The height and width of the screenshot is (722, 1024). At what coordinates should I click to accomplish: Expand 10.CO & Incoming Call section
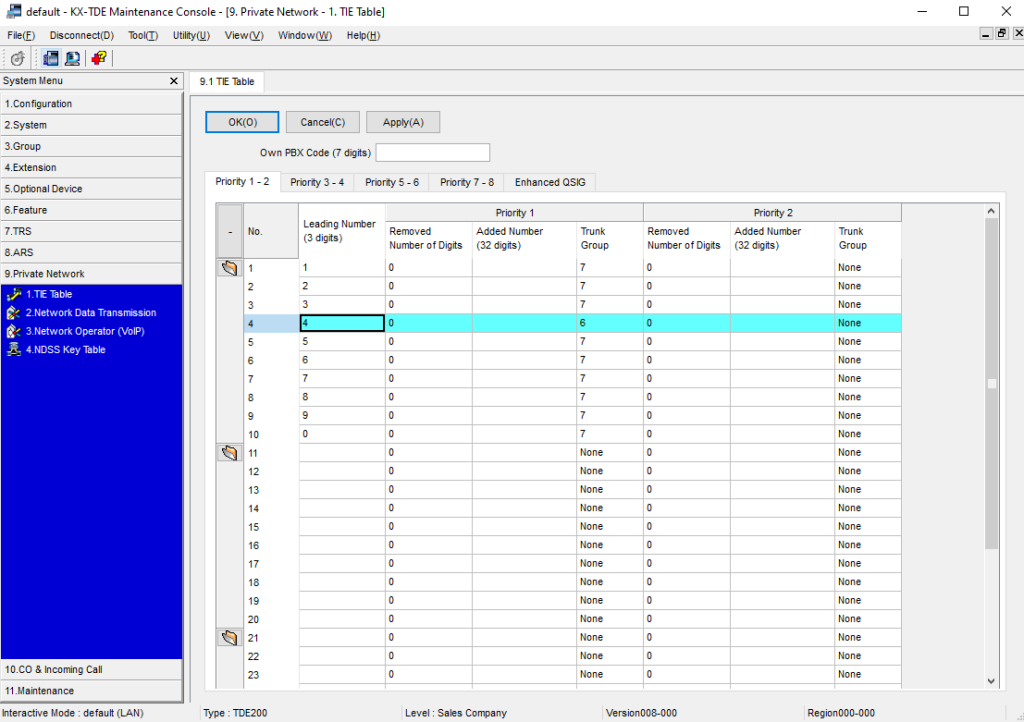[x=91, y=670]
